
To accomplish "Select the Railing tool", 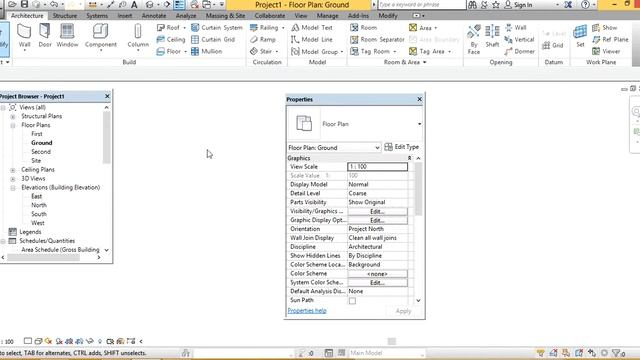I will [x=267, y=28].
